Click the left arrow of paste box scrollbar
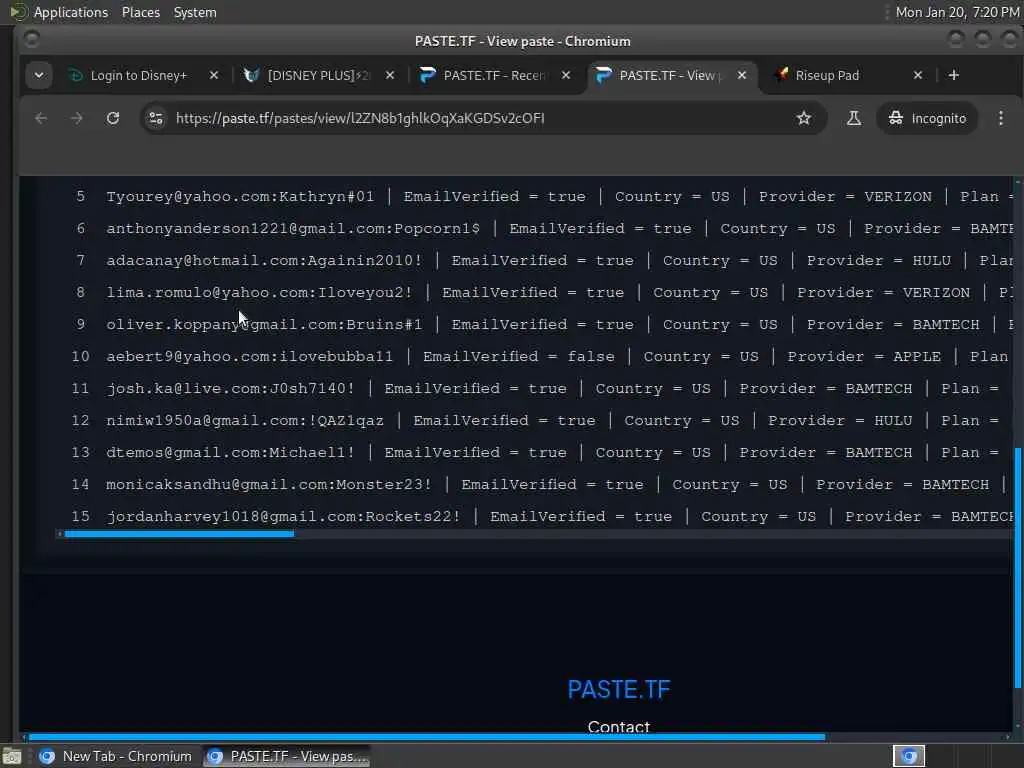 click(x=59, y=534)
